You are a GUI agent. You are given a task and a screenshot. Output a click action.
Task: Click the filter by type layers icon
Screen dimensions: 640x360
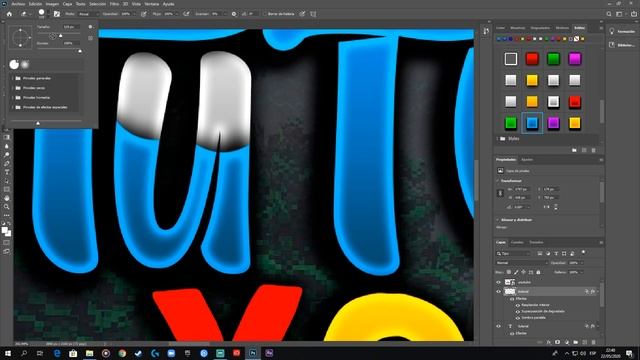(556, 253)
